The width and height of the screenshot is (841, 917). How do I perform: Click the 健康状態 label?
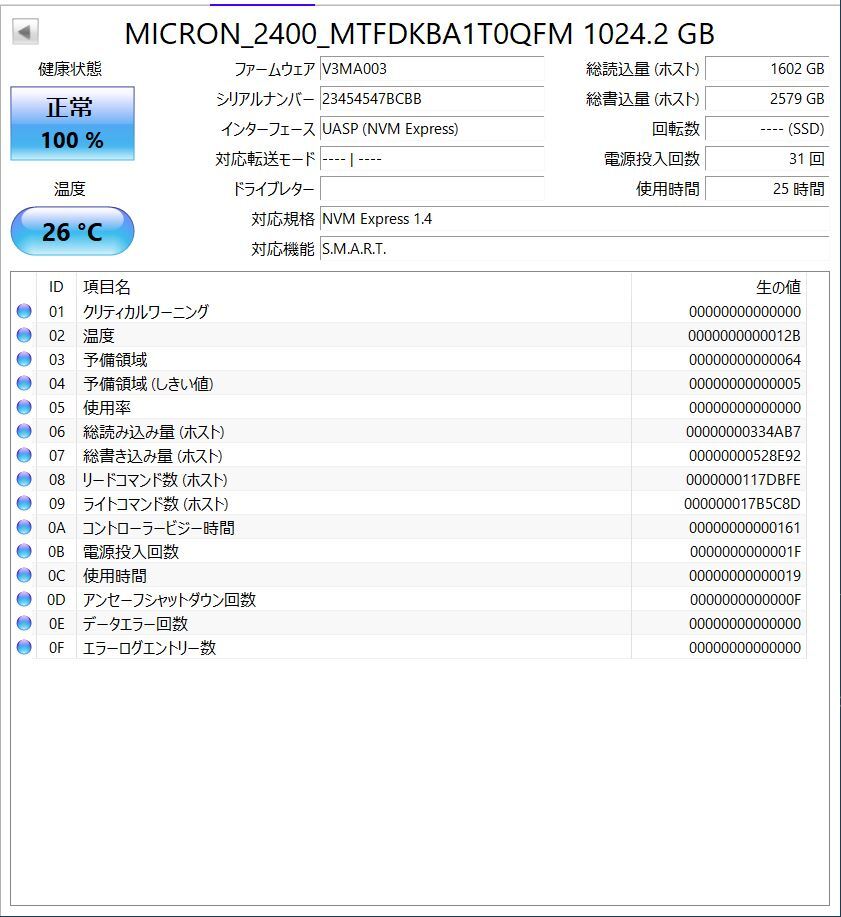(70, 69)
